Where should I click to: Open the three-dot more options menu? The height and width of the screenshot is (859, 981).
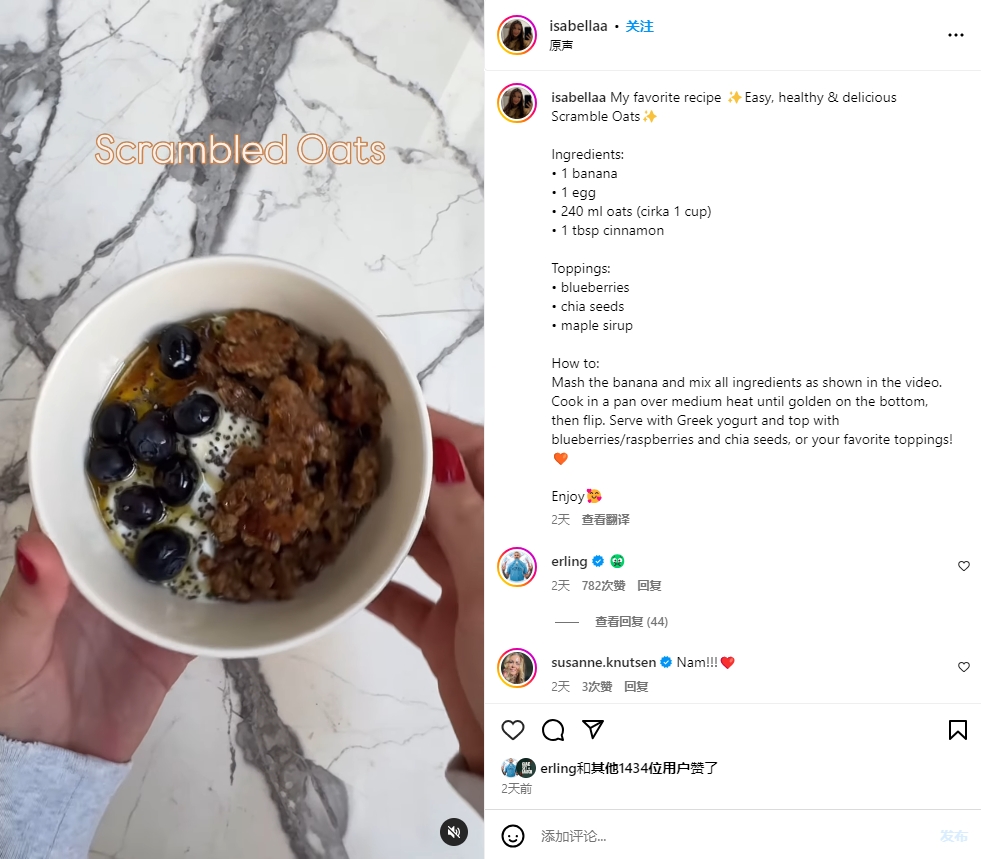coord(955,35)
